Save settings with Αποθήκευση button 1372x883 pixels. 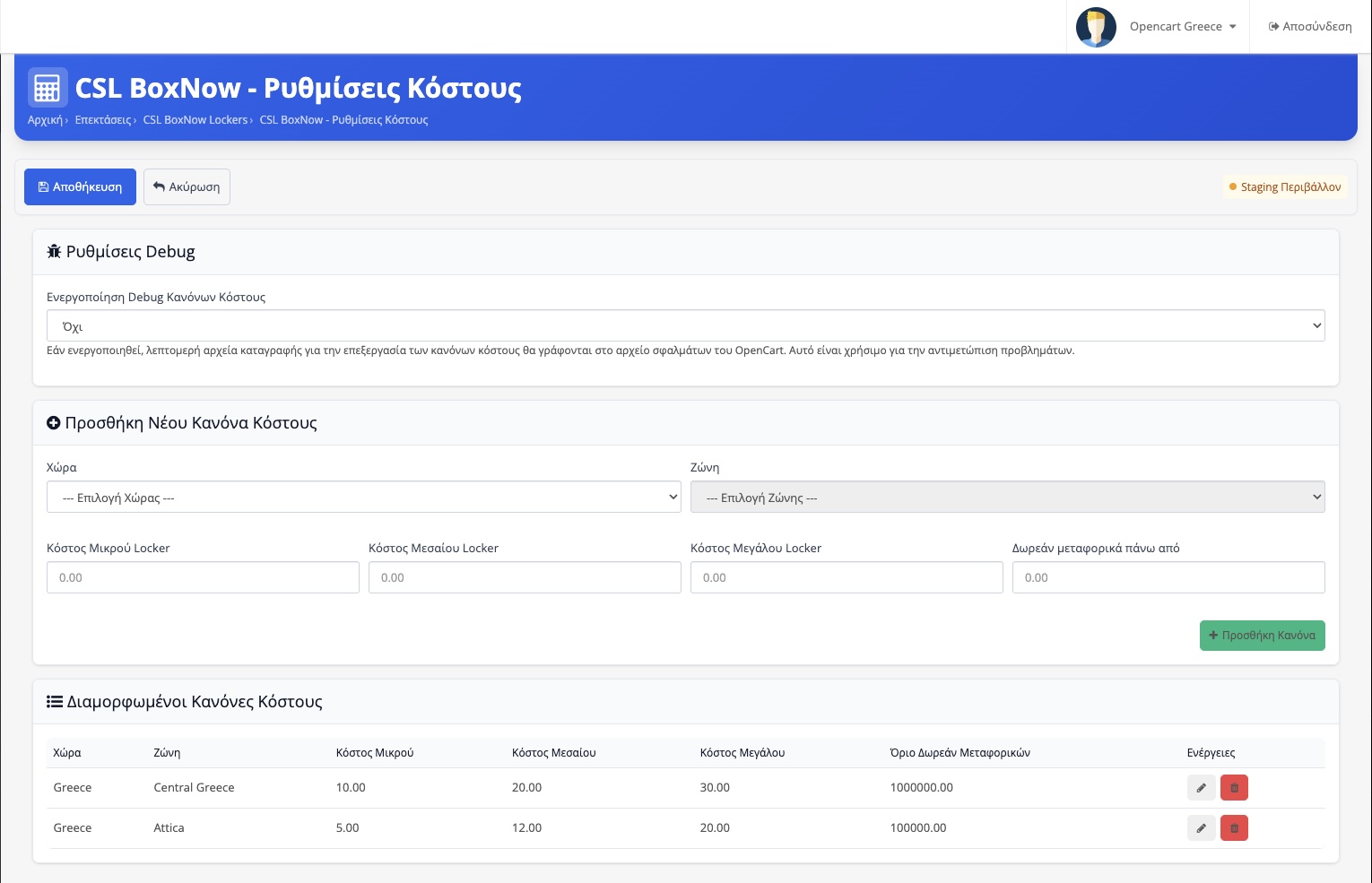(x=80, y=187)
